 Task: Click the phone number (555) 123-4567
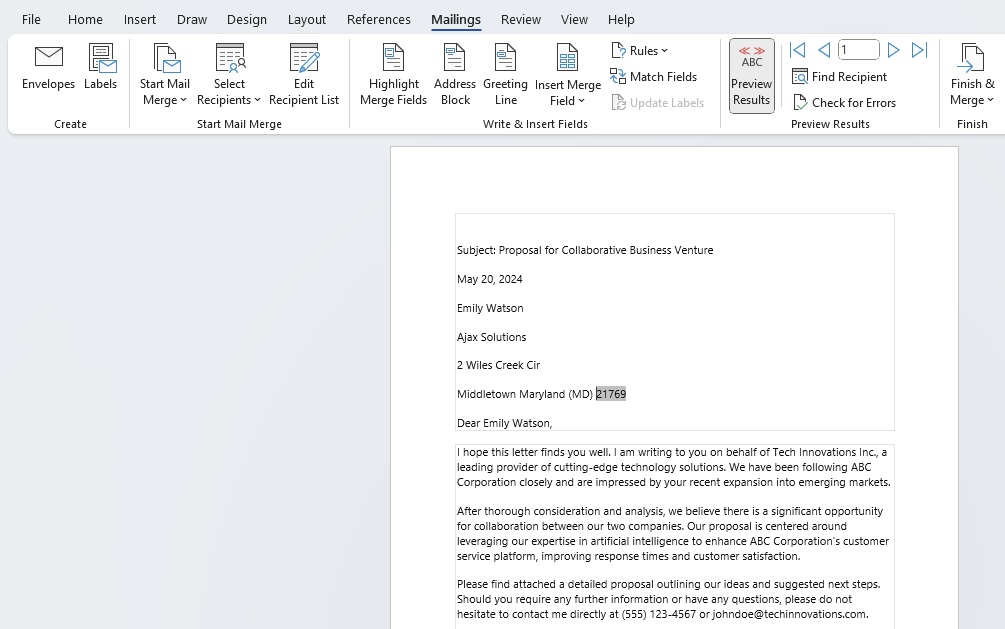point(658,614)
